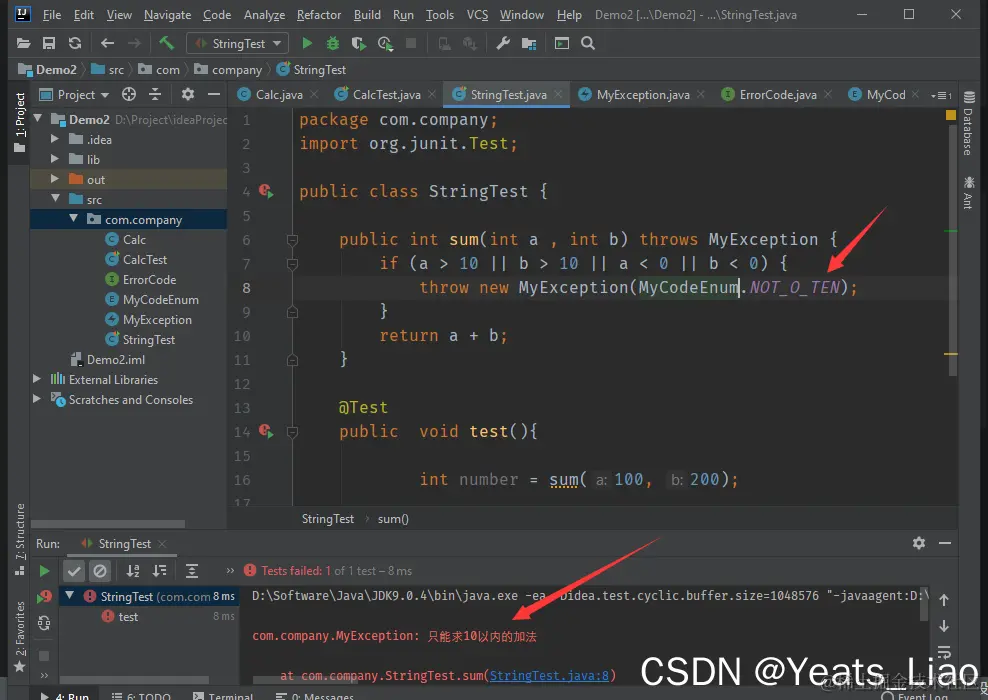Open Project view selector dropdown

[74, 95]
